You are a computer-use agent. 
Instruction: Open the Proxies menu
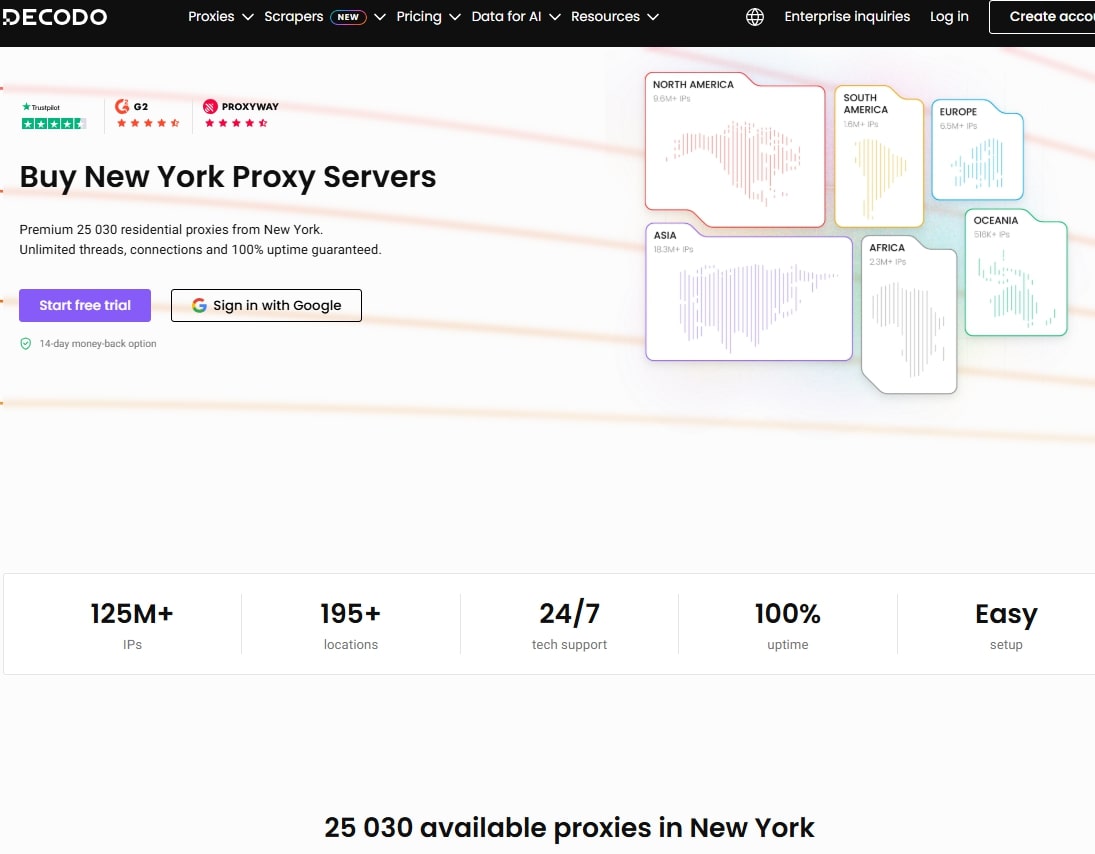point(211,17)
